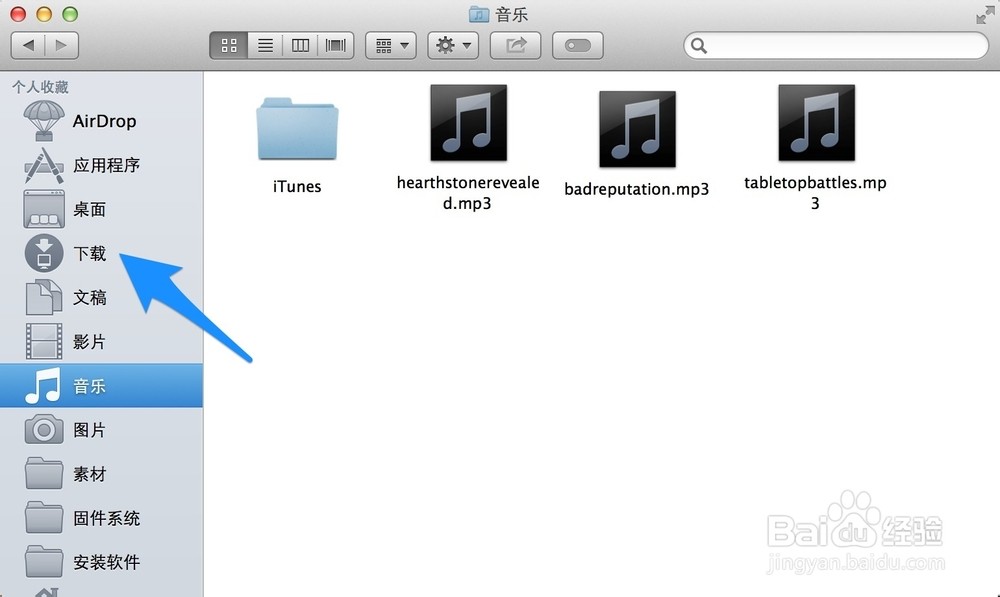Click the Share toolbar button
1000x597 pixels.
[516, 45]
